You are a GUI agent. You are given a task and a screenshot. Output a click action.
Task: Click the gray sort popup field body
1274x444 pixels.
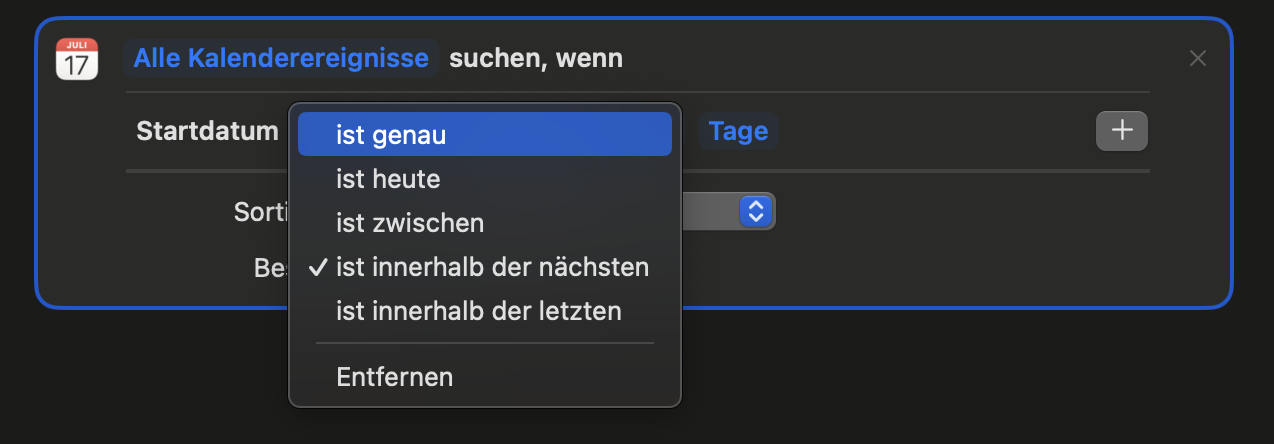click(x=709, y=211)
